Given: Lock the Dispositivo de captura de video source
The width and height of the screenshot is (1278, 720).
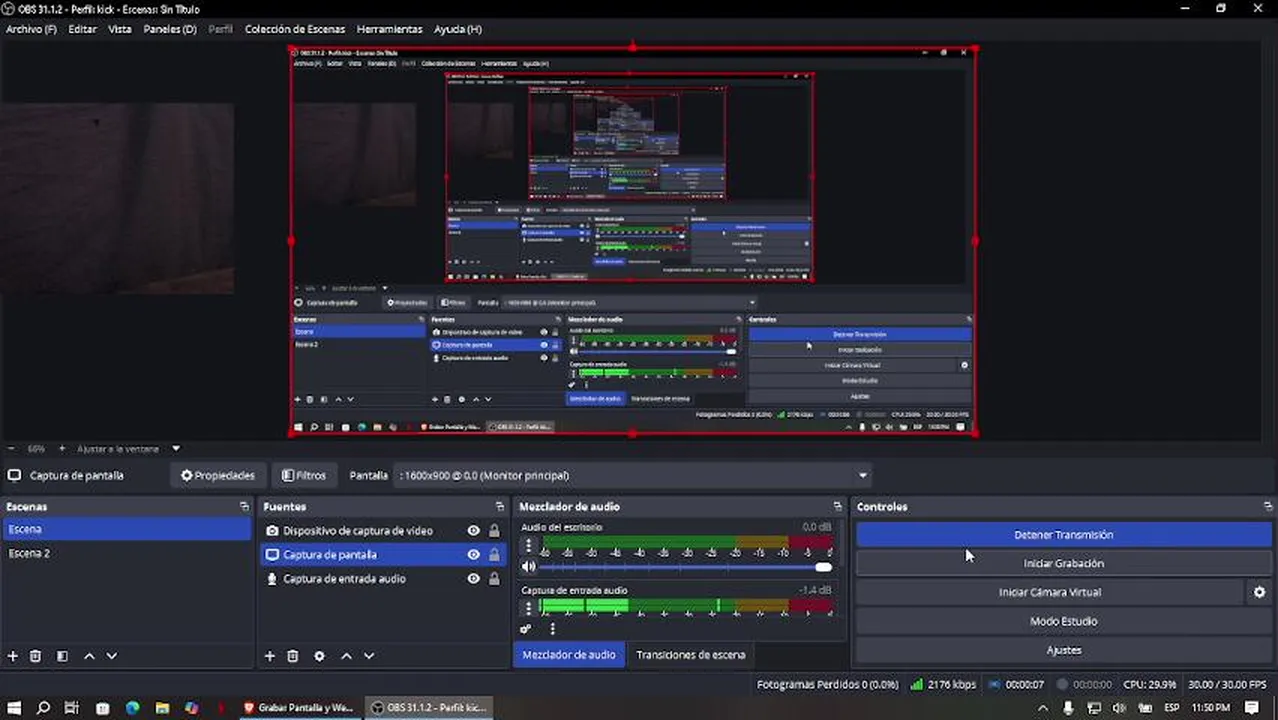Looking at the screenshot, I should [x=494, y=531].
